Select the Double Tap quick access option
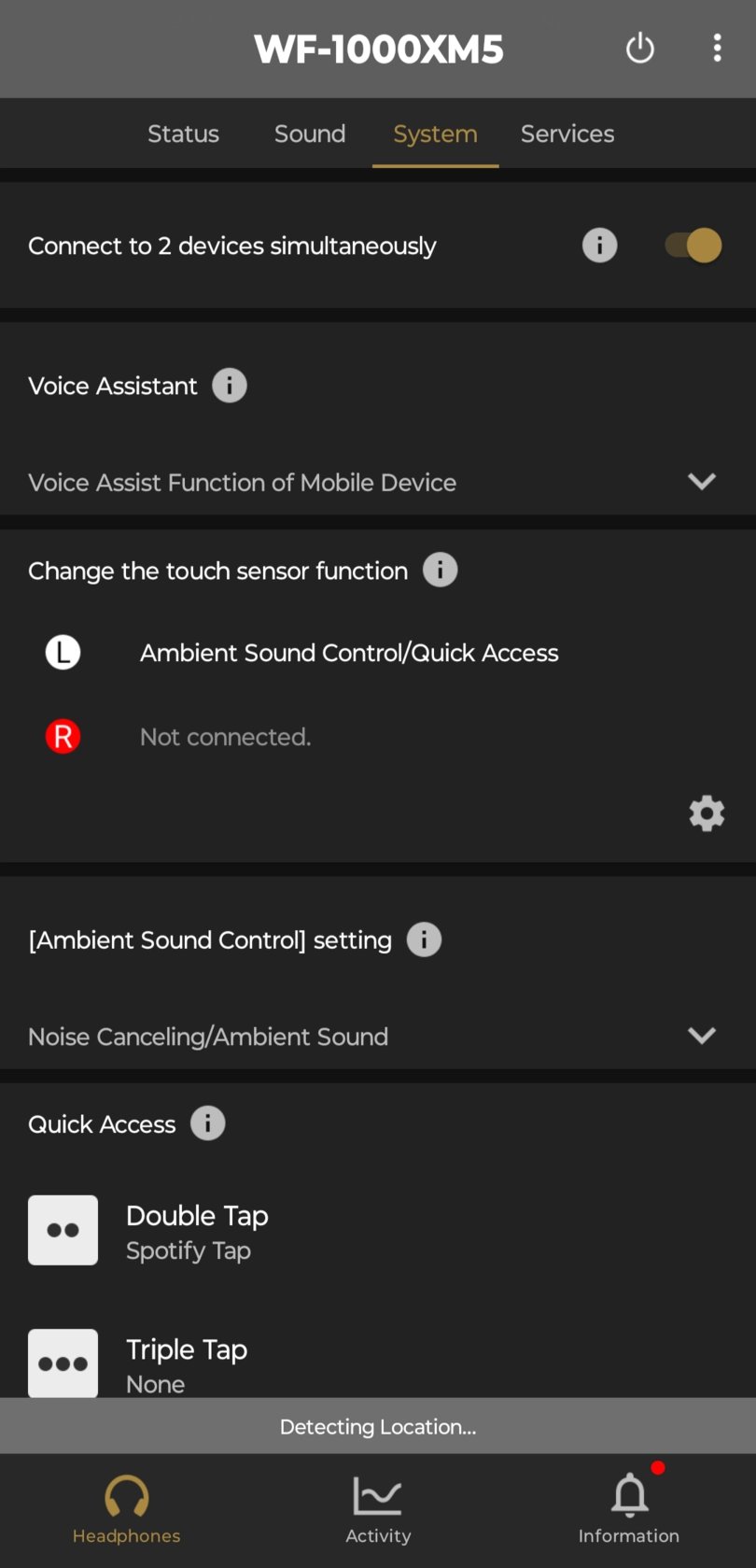Screen dimensions: 756x1568 (x=196, y=1231)
